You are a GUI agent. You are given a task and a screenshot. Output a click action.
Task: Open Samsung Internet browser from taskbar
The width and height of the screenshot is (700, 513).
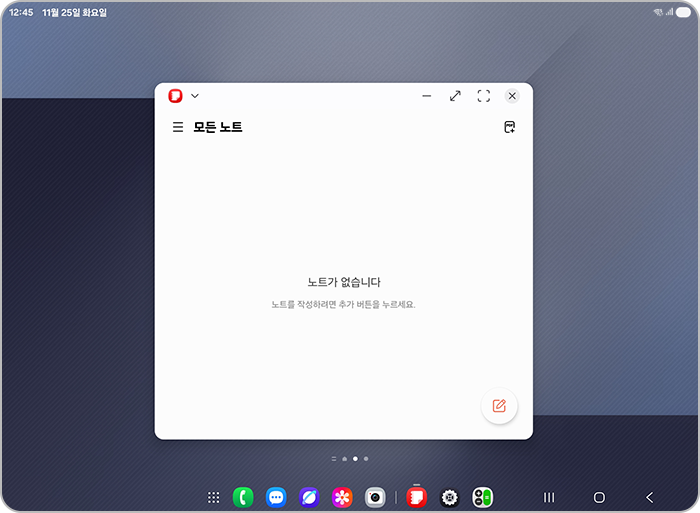pyautogui.click(x=309, y=497)
